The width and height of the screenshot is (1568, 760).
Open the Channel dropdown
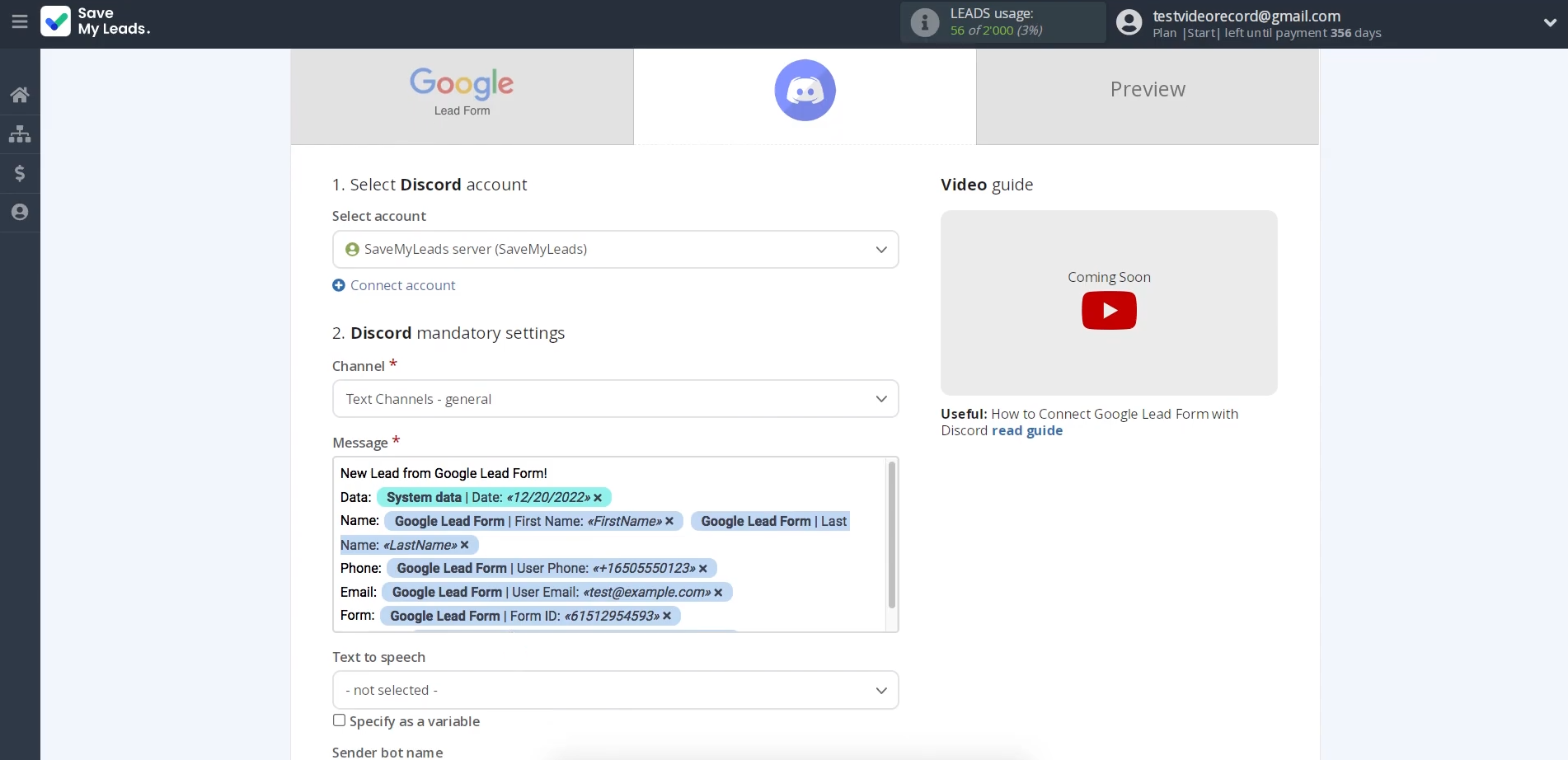tap(615, 399)
